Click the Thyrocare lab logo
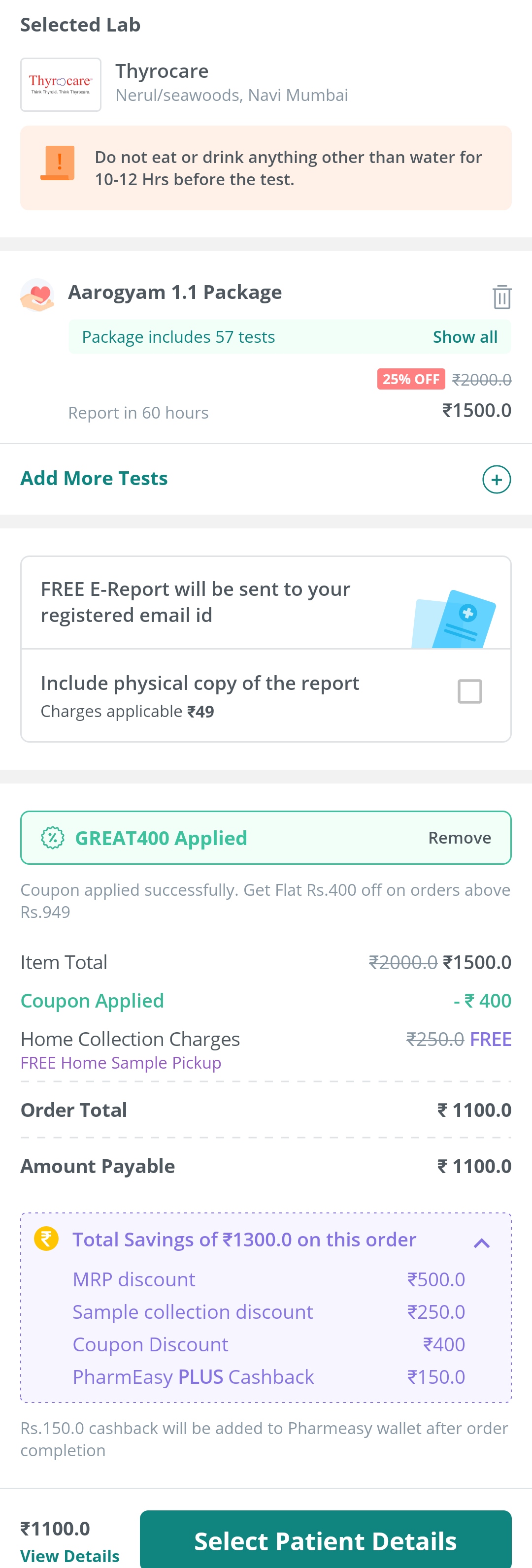The image size is (532, 1568). coord(61,85)
